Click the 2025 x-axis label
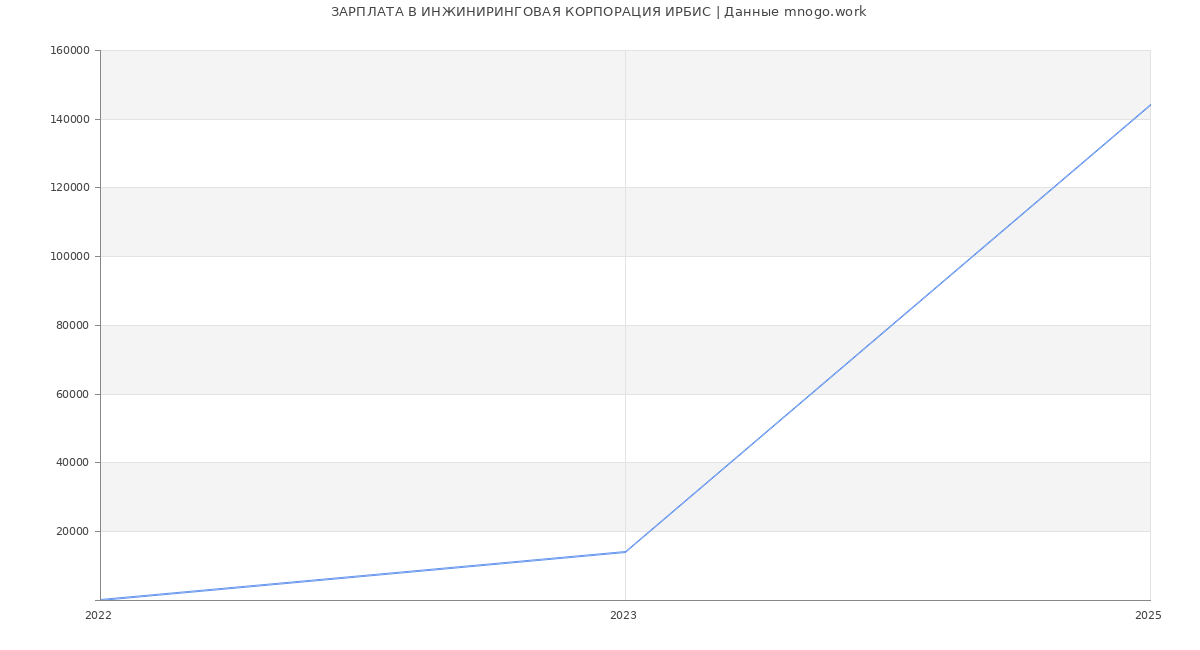 tap(1148, 616)
